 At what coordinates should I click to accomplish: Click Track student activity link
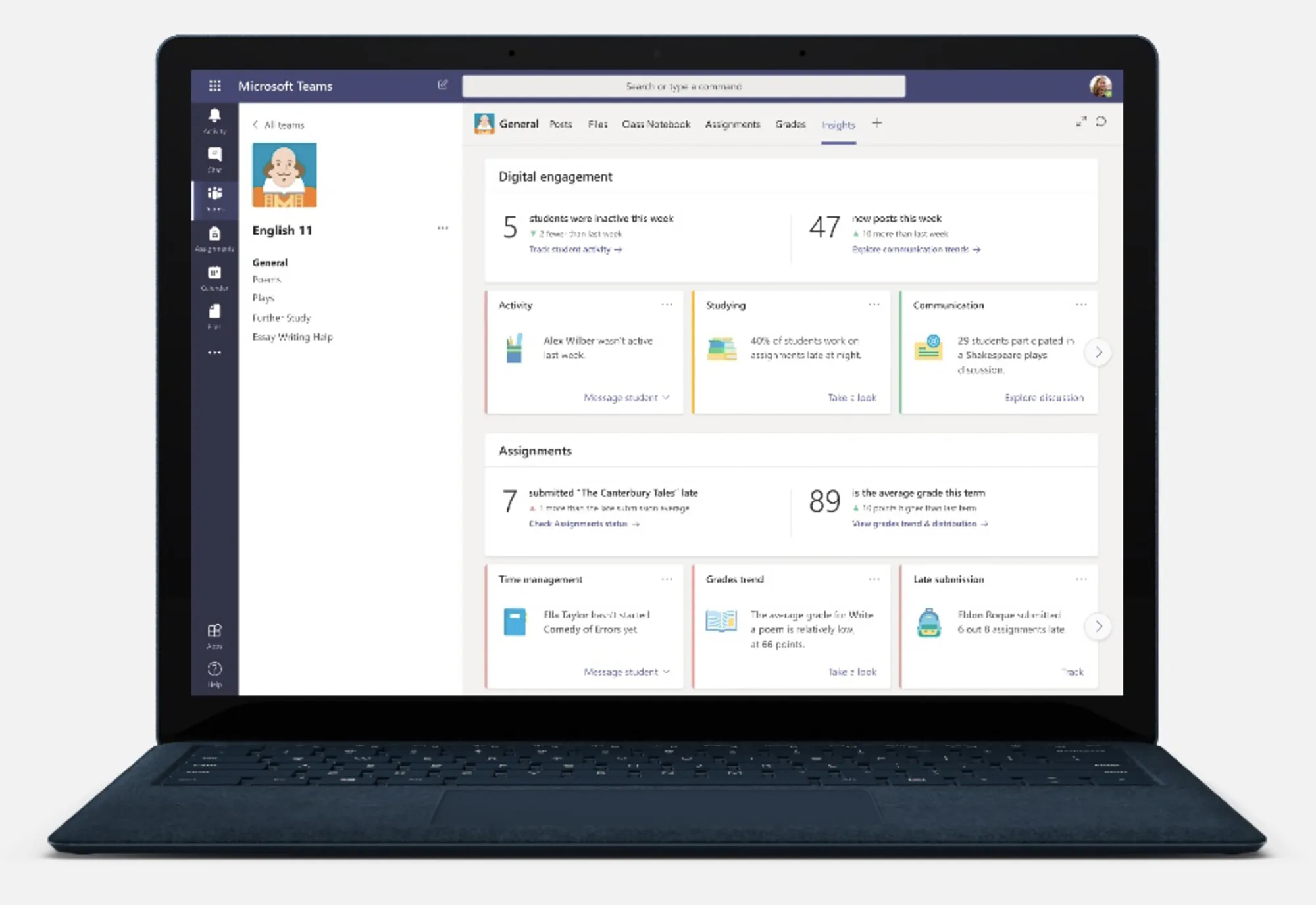(575, 249)
